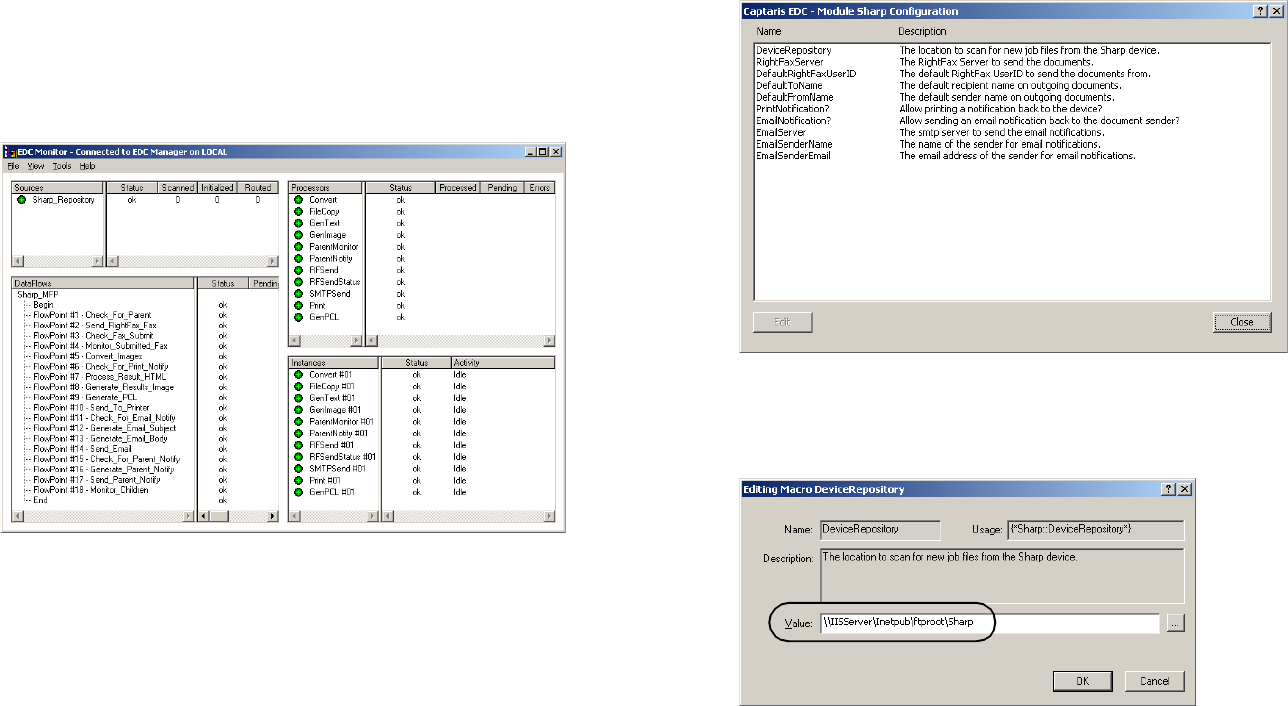1288x706 pixels.
Task: Select the Sharp_MFP dataflow root node
Action: 38,294
